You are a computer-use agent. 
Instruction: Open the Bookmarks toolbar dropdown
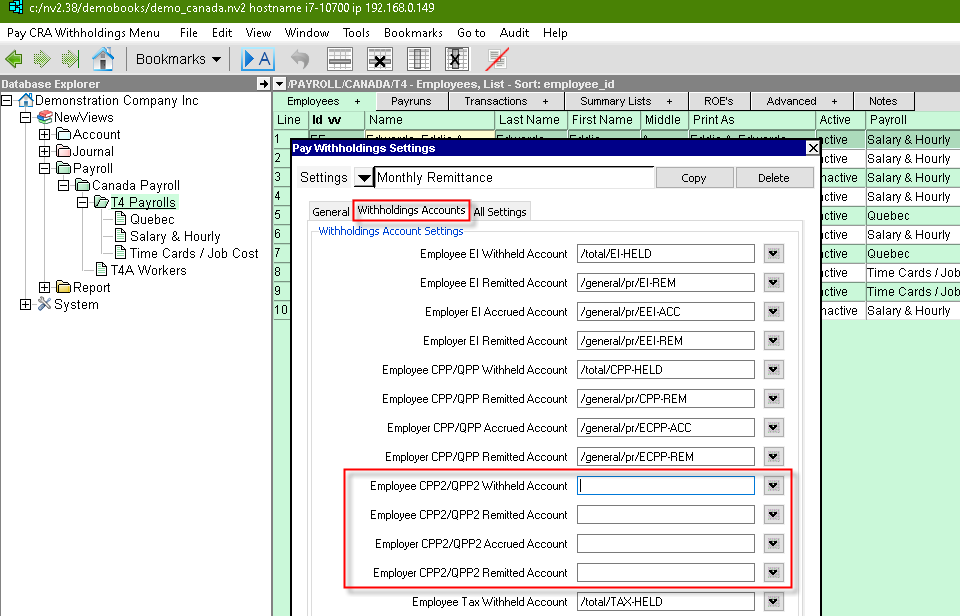pos(179,59)
